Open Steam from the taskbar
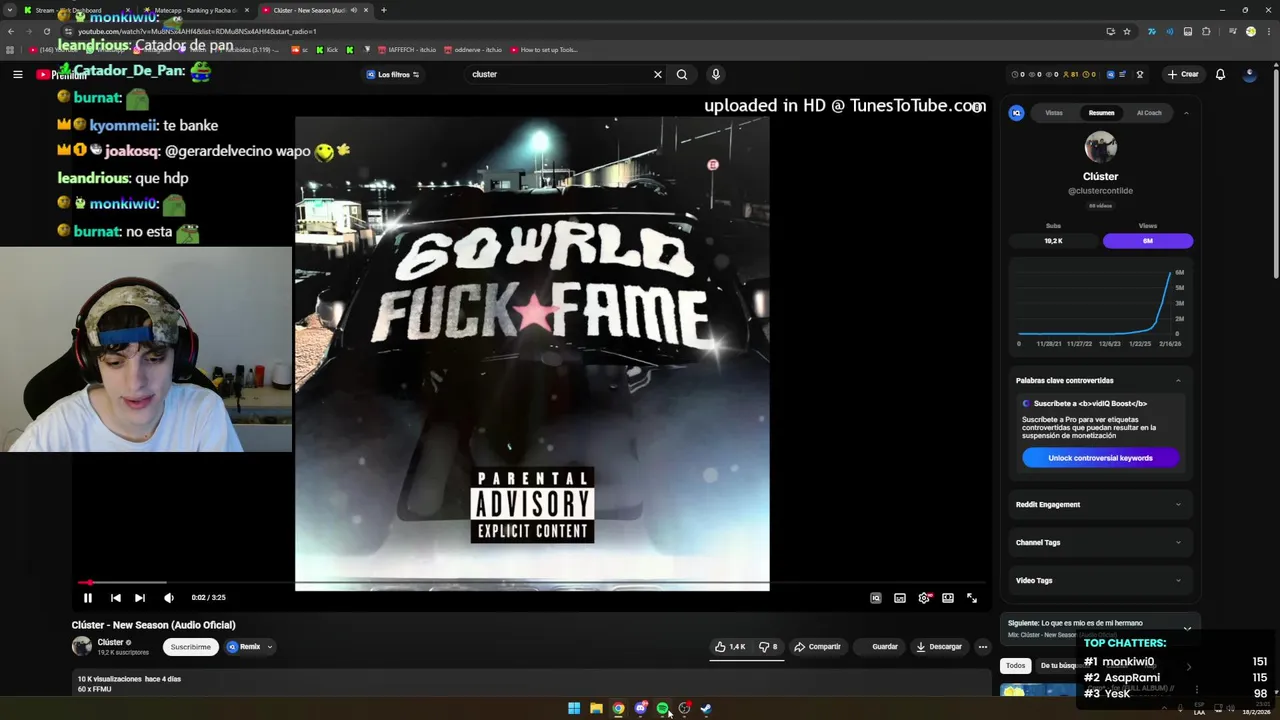 706,708
